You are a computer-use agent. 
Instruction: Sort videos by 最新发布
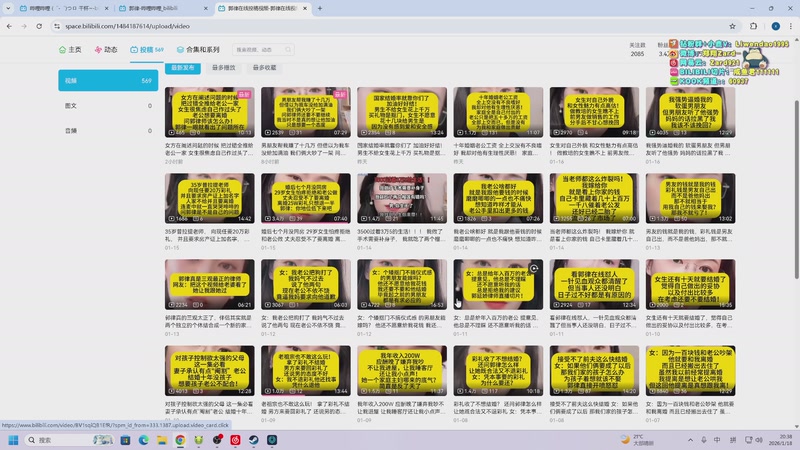(183, 67)
